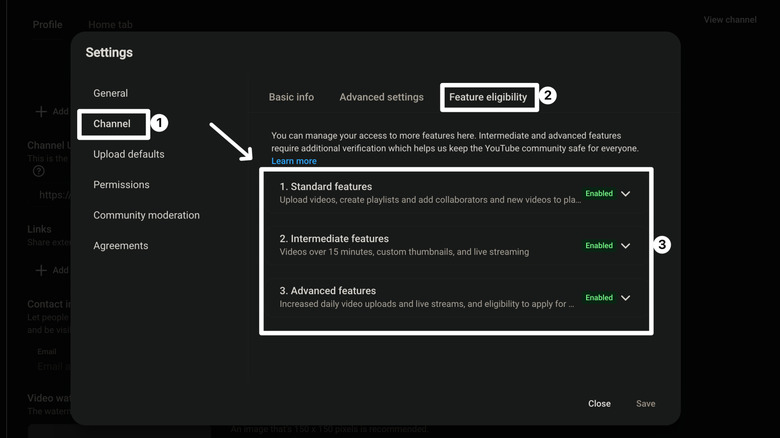This screenshot has height=438, width=780.
Task: Open Community moderation settings
Action: click(x=146, y=215)
